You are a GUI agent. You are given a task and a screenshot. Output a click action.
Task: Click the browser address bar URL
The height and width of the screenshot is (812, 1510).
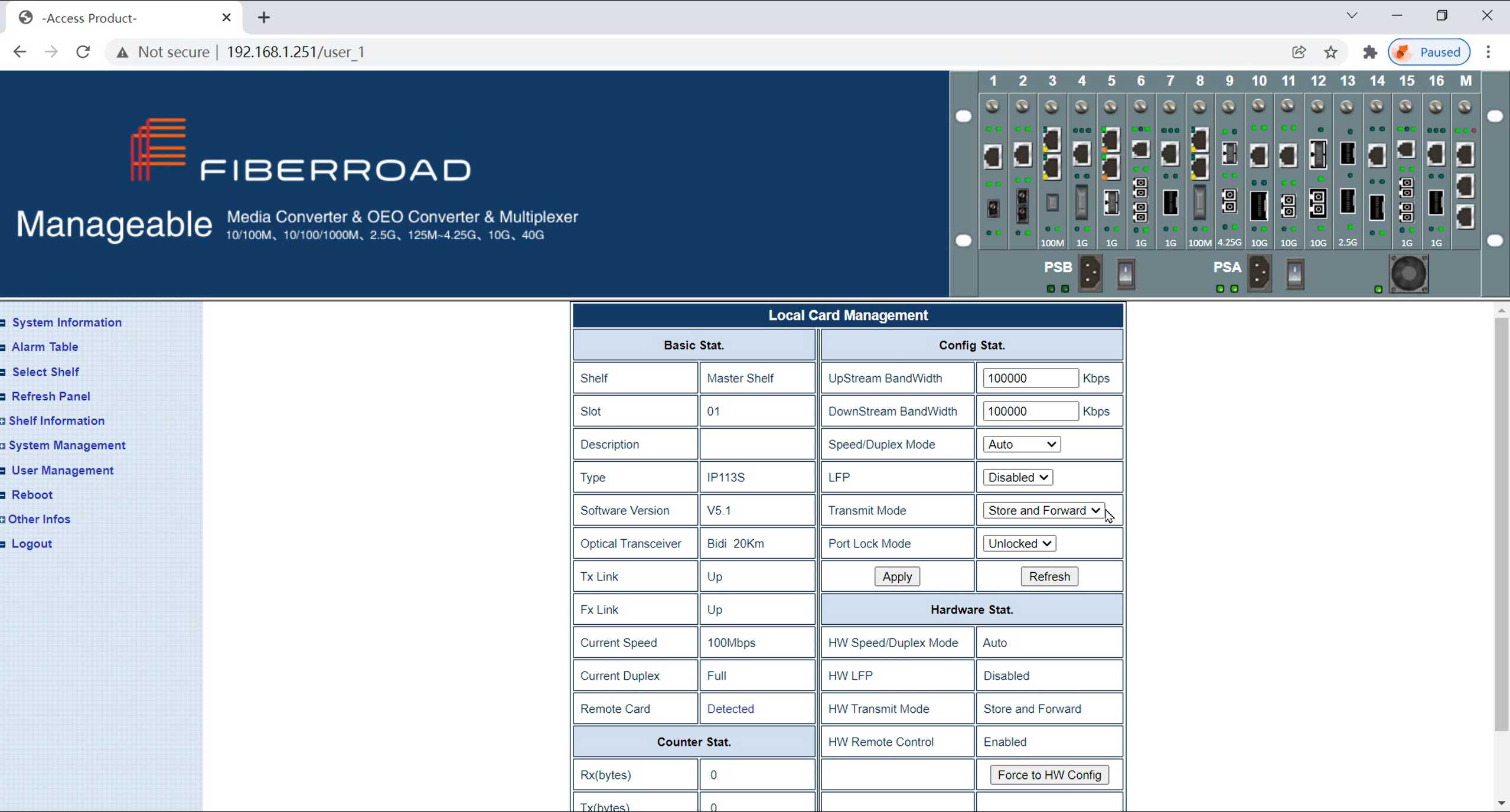pyautogui.click(x=295, y=52)
